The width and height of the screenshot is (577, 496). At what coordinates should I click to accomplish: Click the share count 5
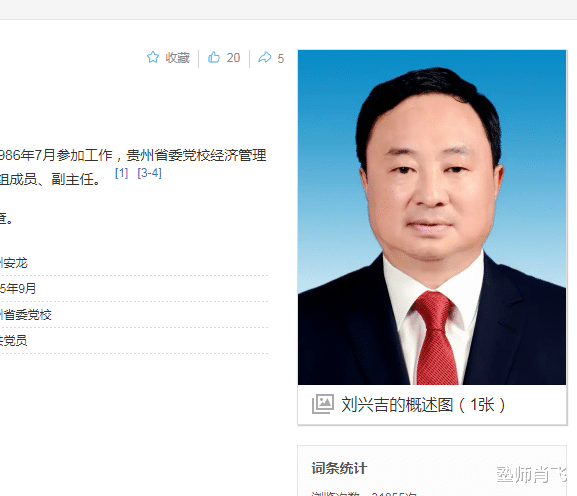tap(281, 59)
